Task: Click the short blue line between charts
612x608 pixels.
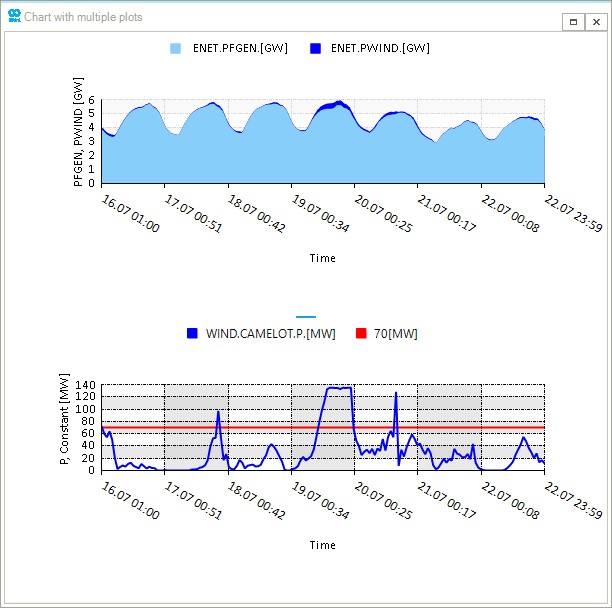Action: [x=306, y=316]
